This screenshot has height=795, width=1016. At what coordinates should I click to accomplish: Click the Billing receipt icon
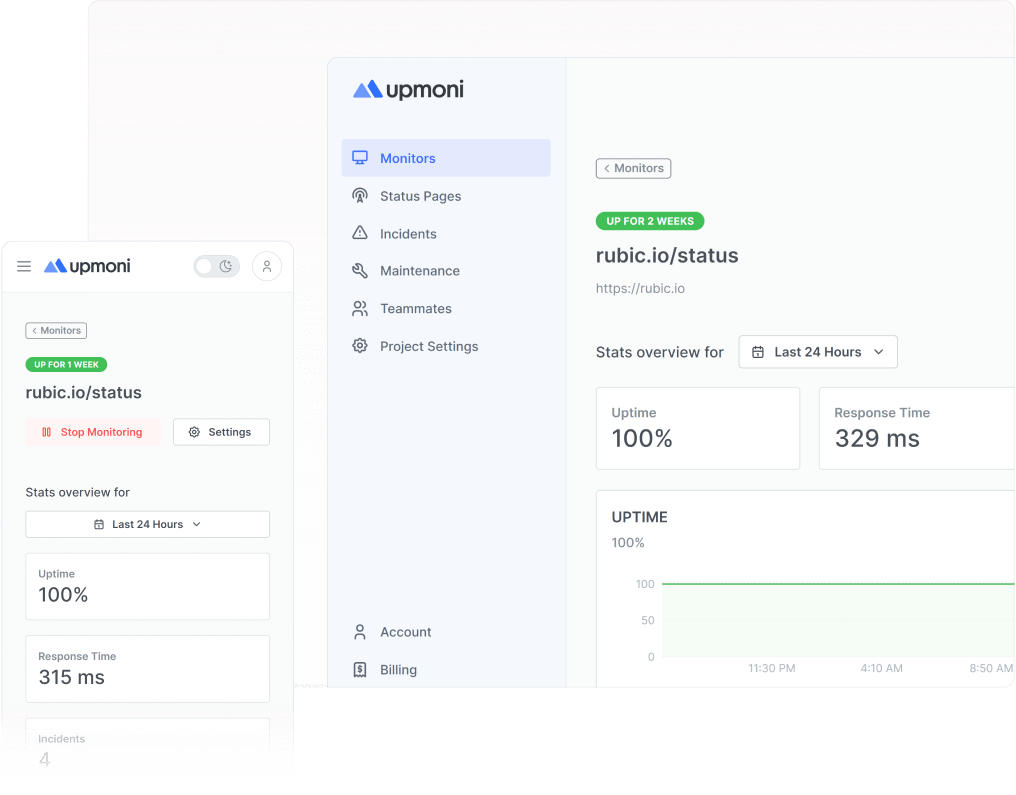360,670
